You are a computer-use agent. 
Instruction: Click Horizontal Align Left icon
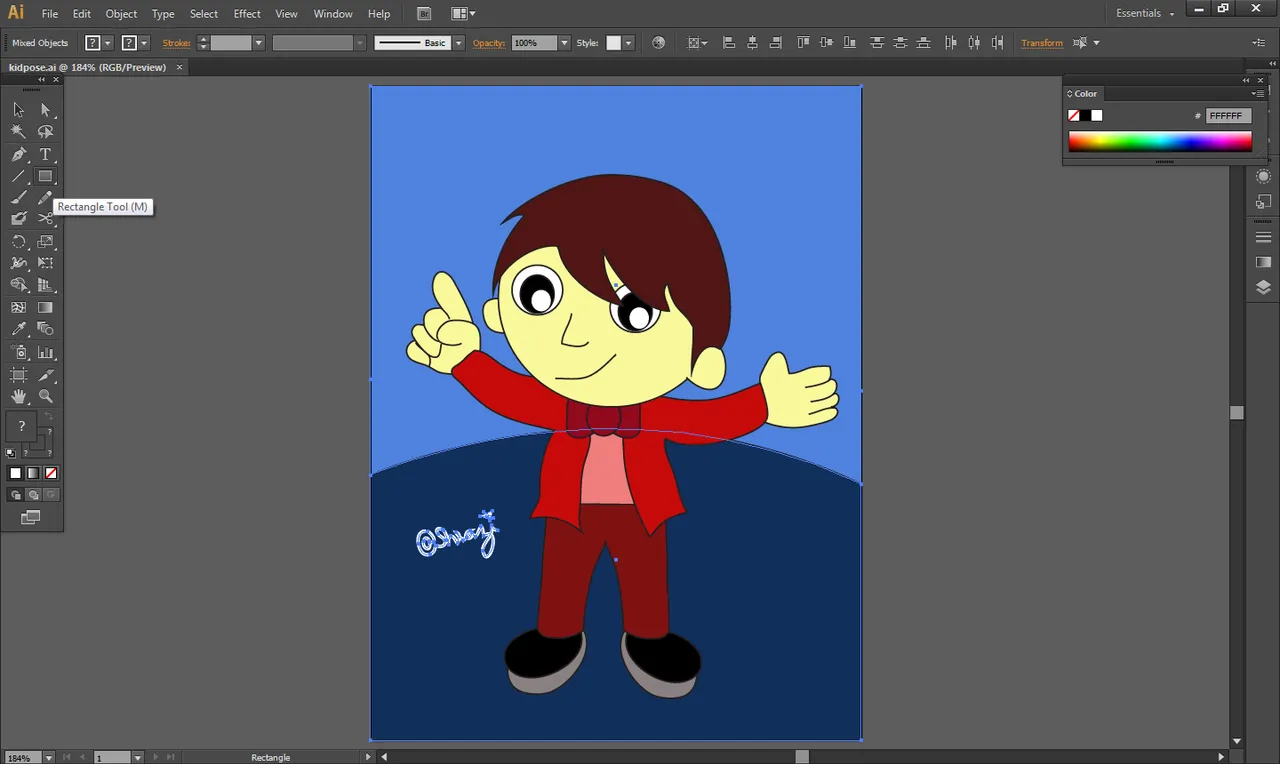pyautogui.click(x=729, y=43)
